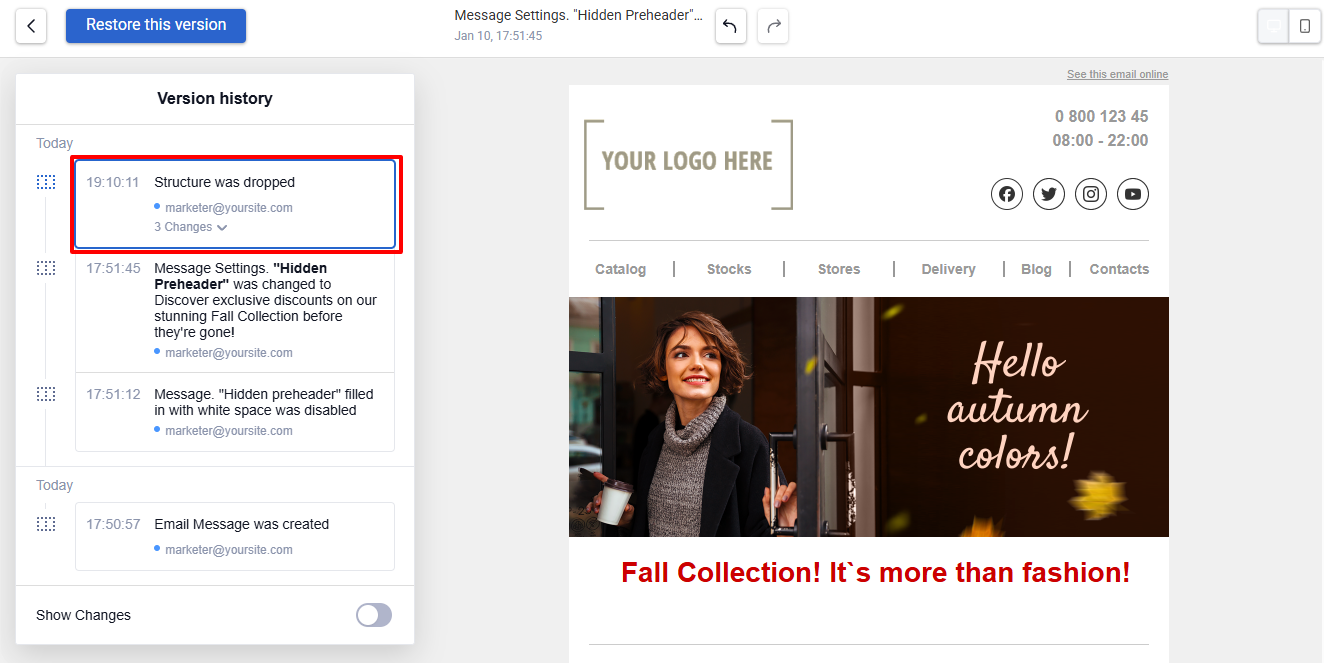
Task: Open See this email online link
Action: click(x=1117, y=74)
